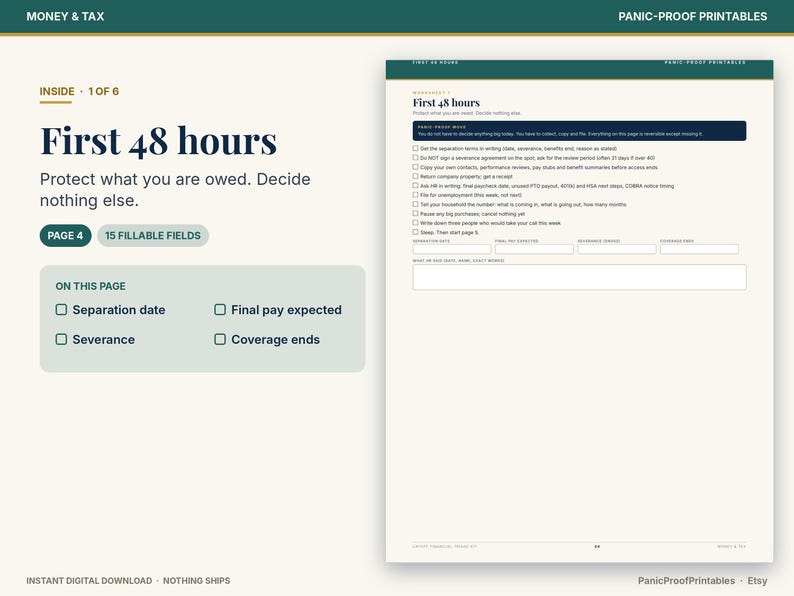Click the 'INSIDE · 1 OF 6' label

(80, 91)
